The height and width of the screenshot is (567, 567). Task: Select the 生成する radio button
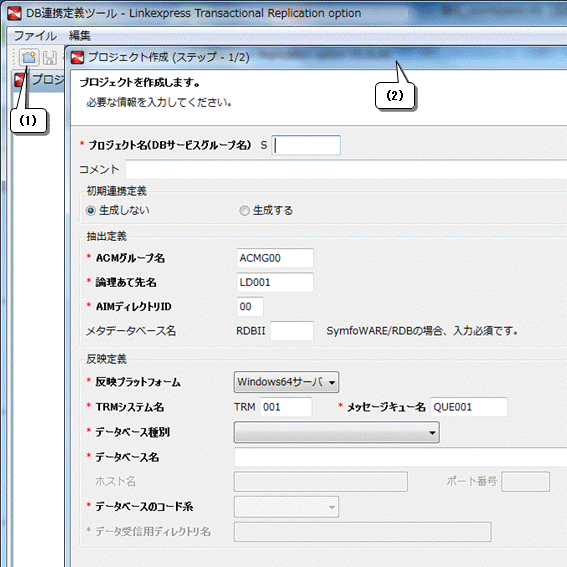tap(244, 210)
